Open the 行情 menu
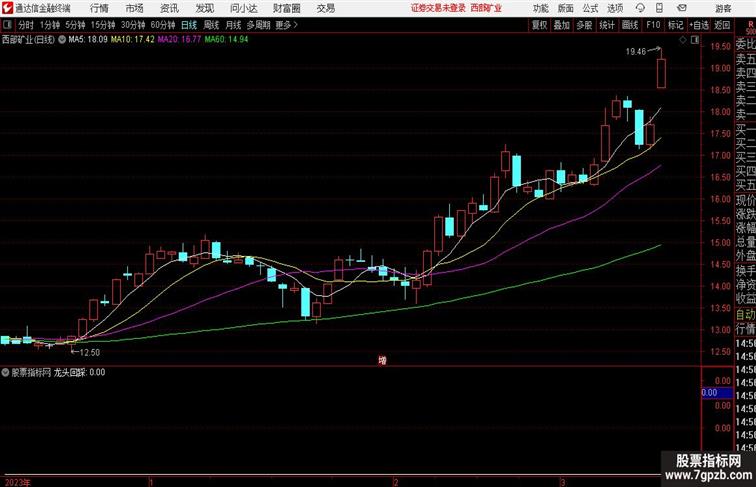The height and width of the screenshot is (487, 756). pyautogui.click(x=99, y=8)
